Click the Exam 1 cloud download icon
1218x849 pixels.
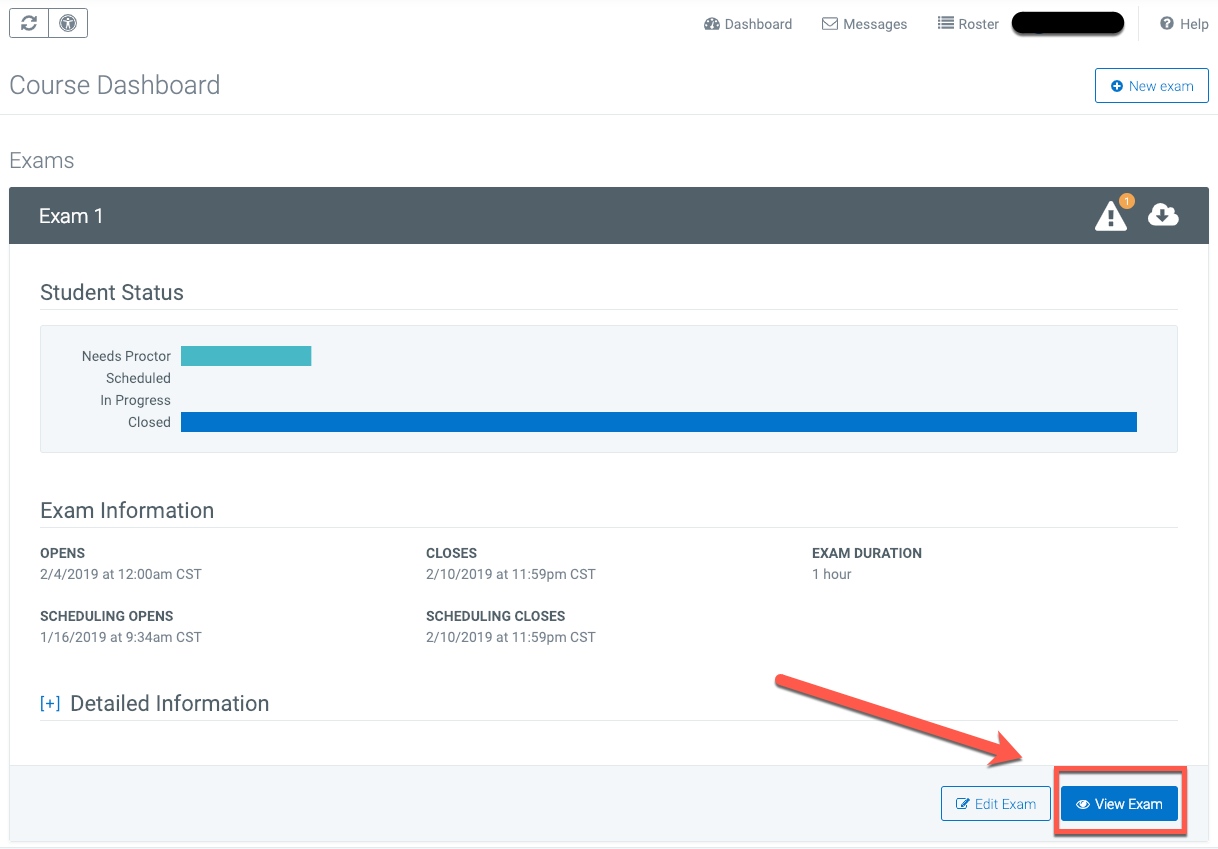[x=1163, y=214]
